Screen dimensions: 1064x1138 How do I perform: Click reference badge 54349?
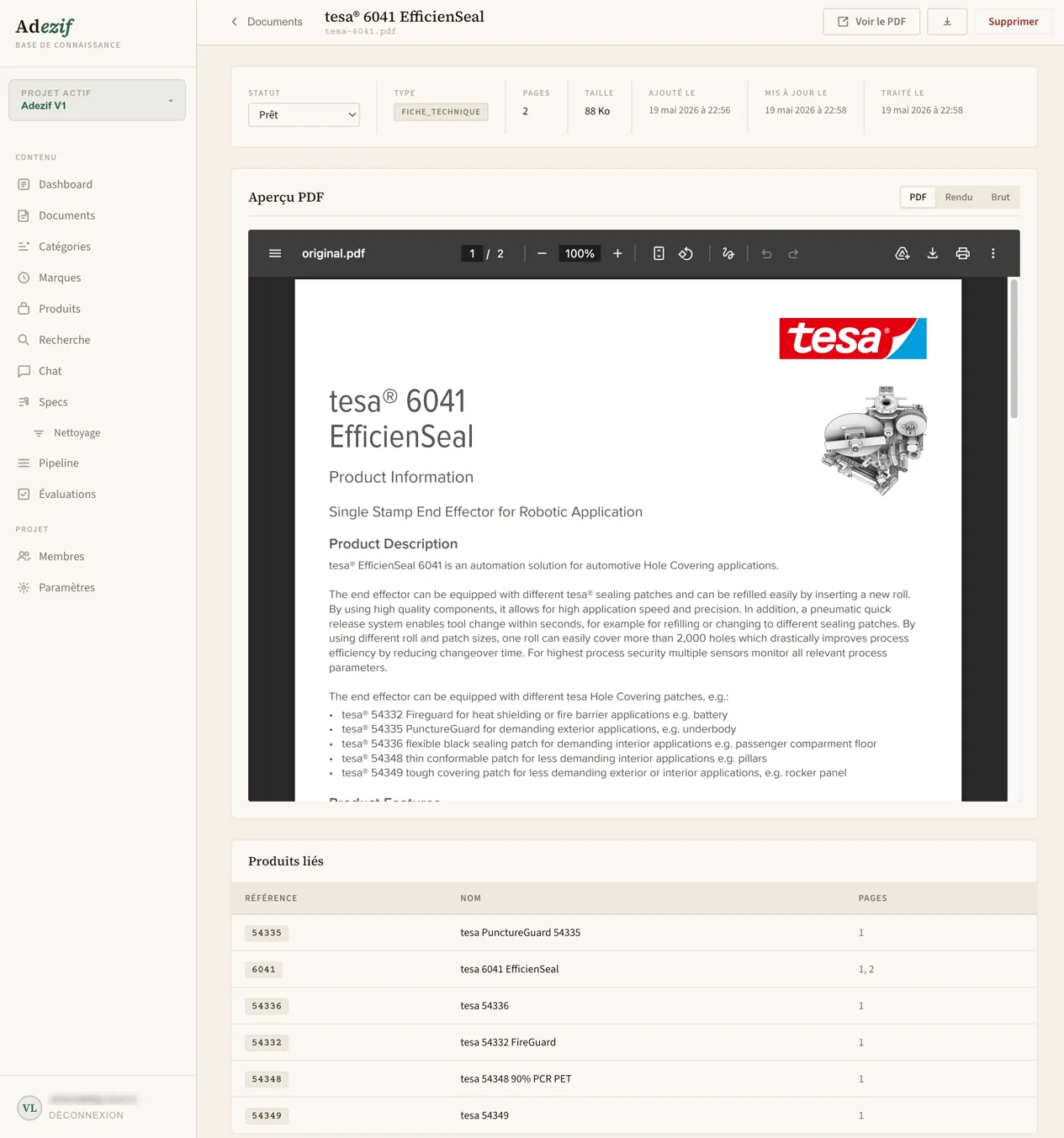click(267, 1116)
